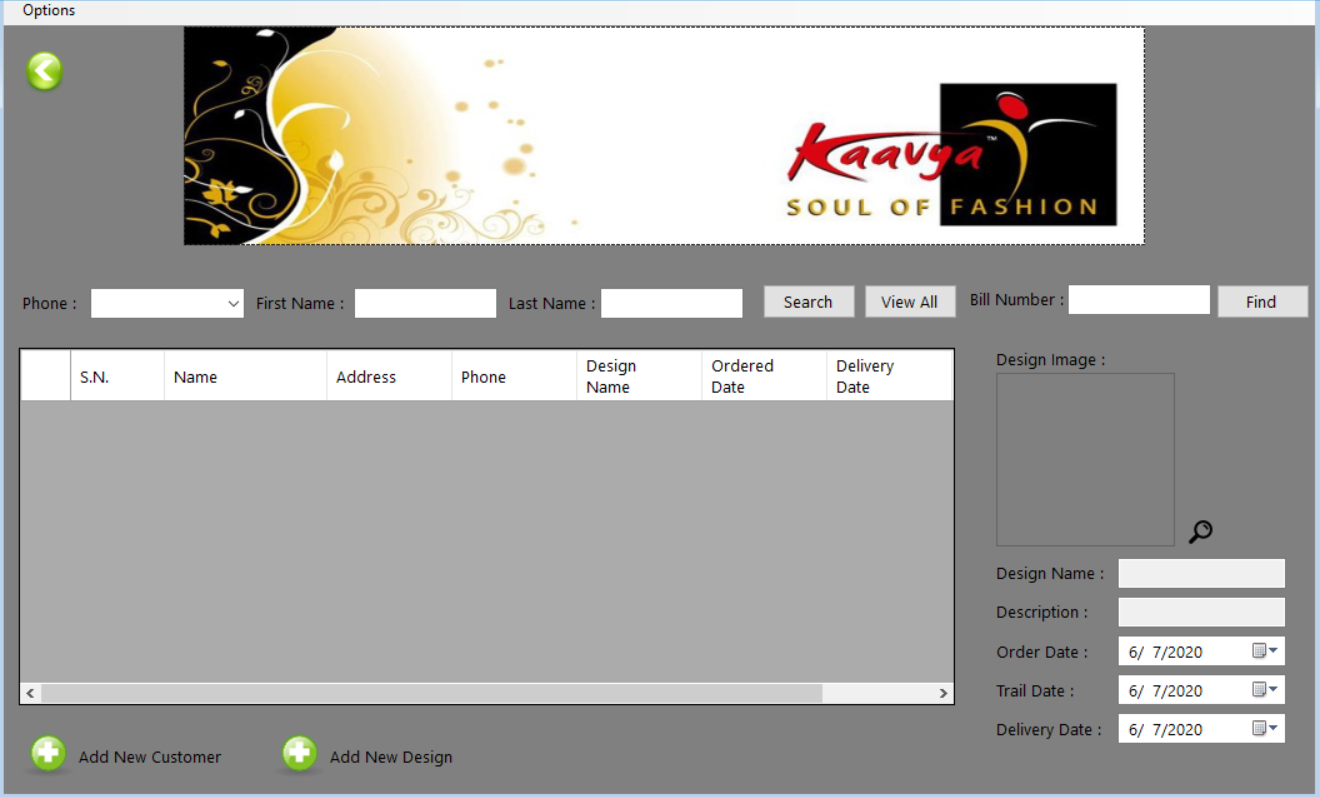Viewport: 1320px width, 797px height.
Task: Focus the First Name input field
Action: pyautogui.click(x=425, y=303)
